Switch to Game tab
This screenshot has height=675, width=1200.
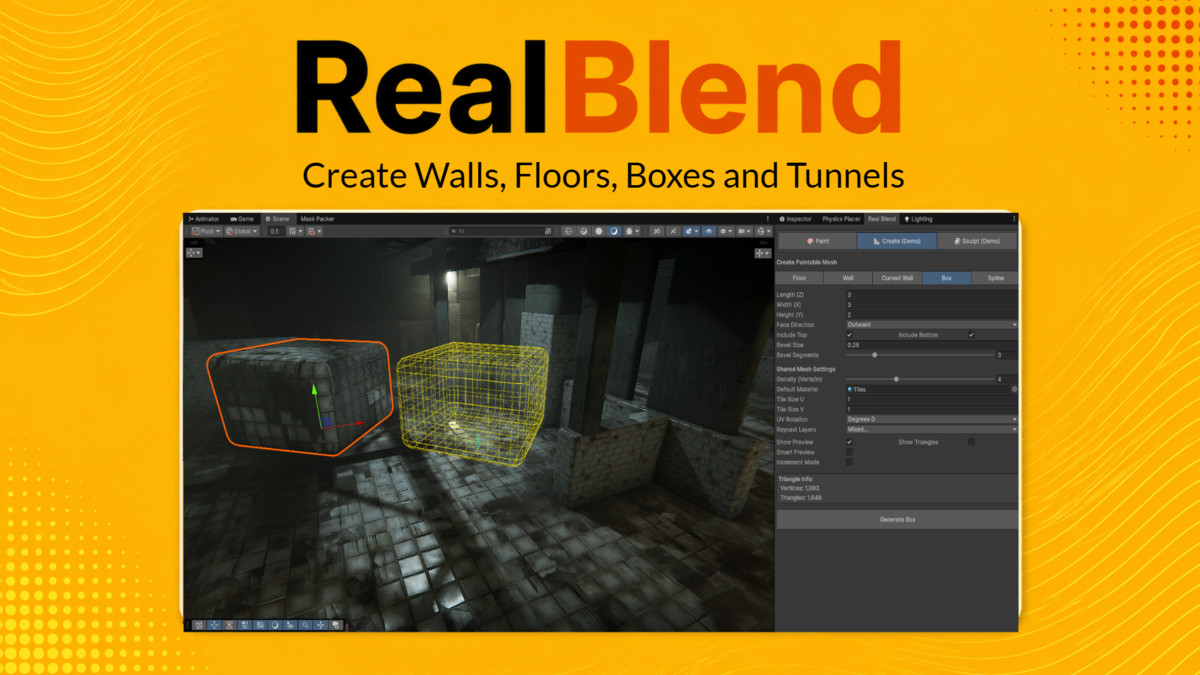tap(241, 218)
